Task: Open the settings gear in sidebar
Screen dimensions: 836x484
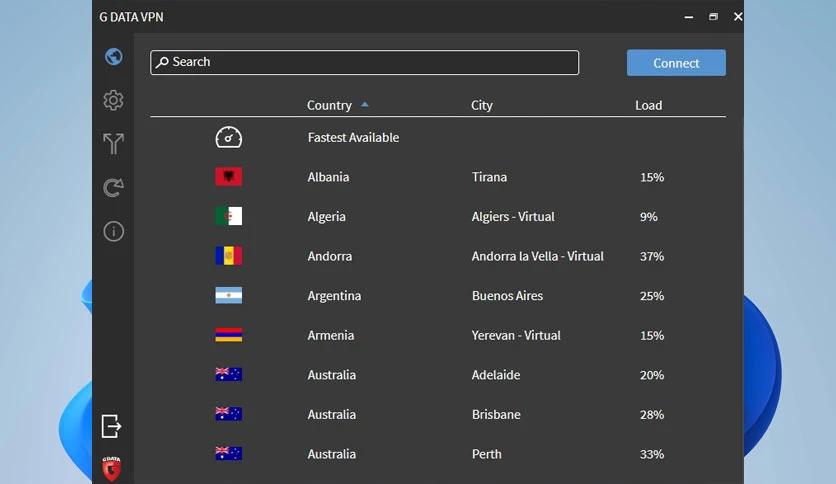Action: click(x=113, y=100)
